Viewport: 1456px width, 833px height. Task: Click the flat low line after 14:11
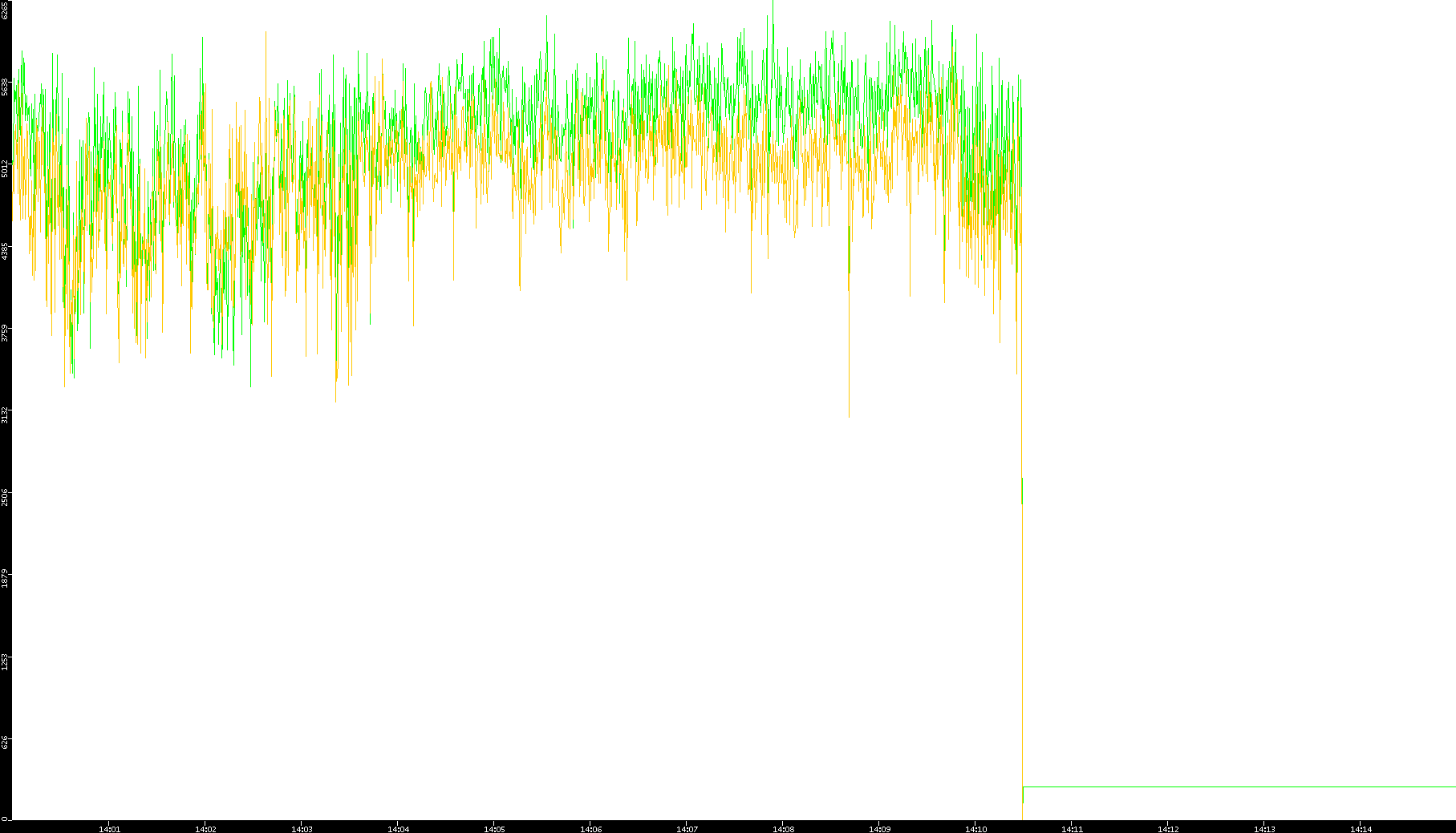coord(1235,786)
